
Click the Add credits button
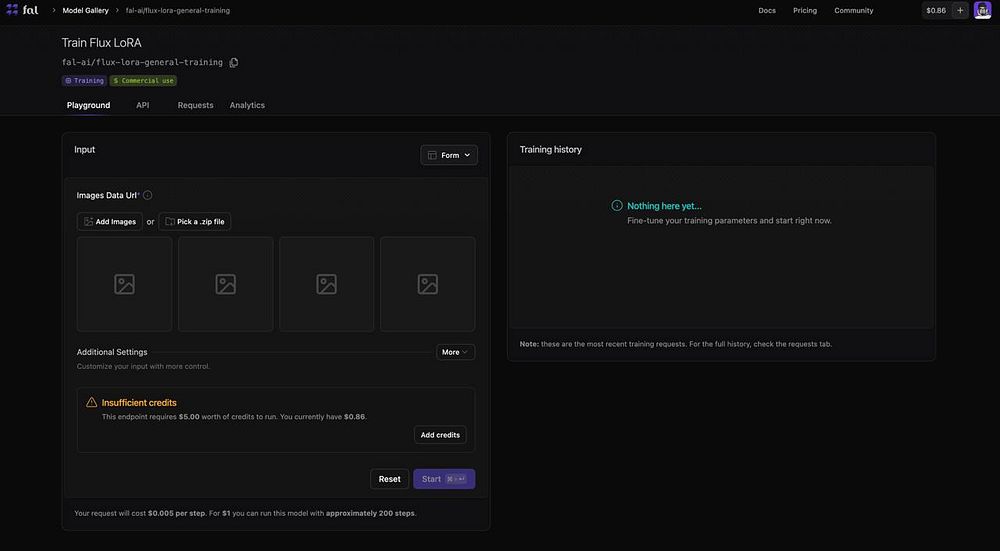[440, 435]
